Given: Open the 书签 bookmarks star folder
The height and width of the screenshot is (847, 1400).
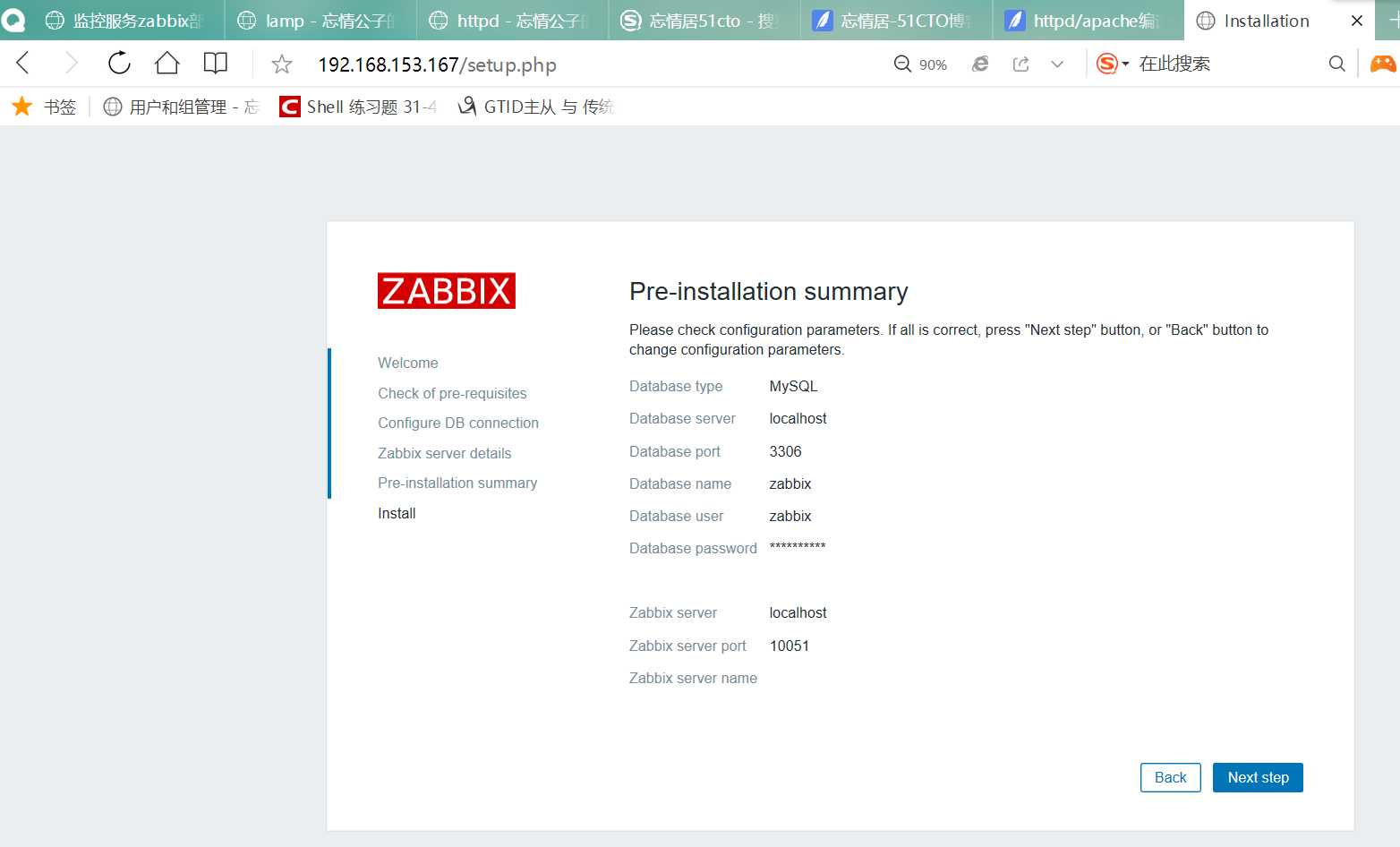Looking at the screenshot, I should point(44,107).
